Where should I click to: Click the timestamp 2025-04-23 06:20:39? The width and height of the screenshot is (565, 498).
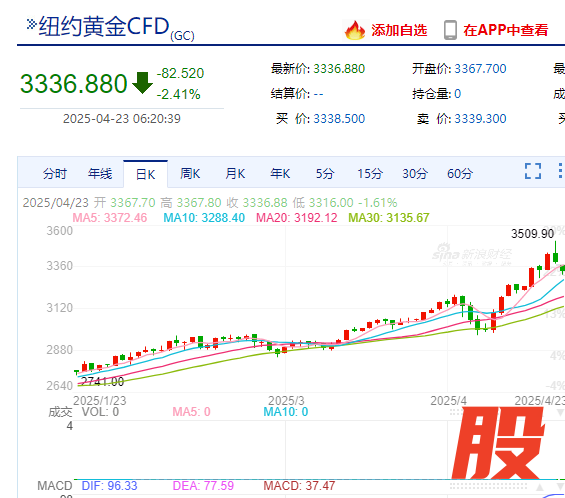click(122, 119)
